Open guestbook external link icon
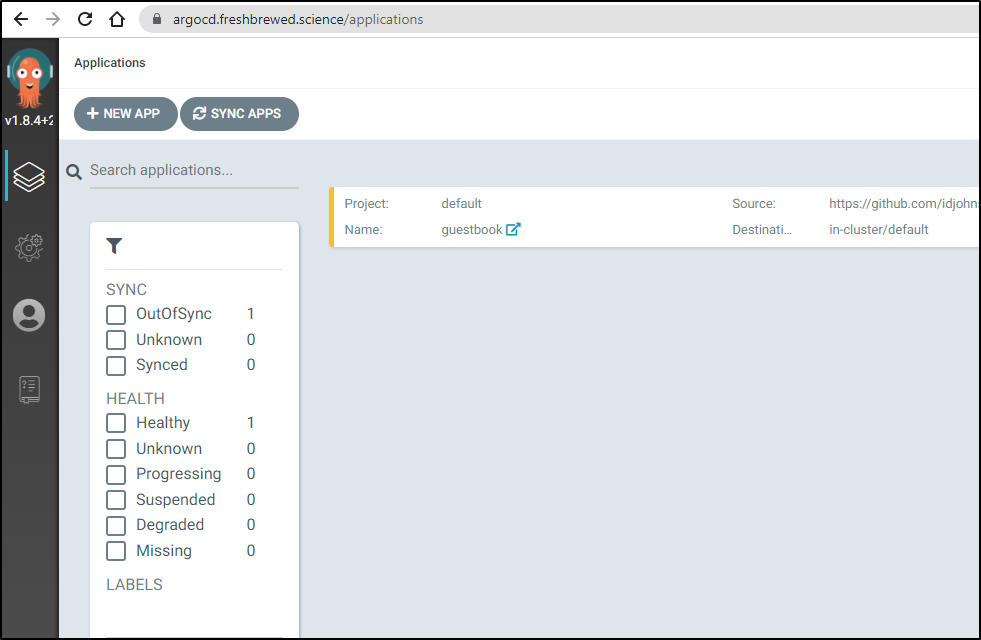The height and width of the screenshot is (640, 981). pos(513,230)
